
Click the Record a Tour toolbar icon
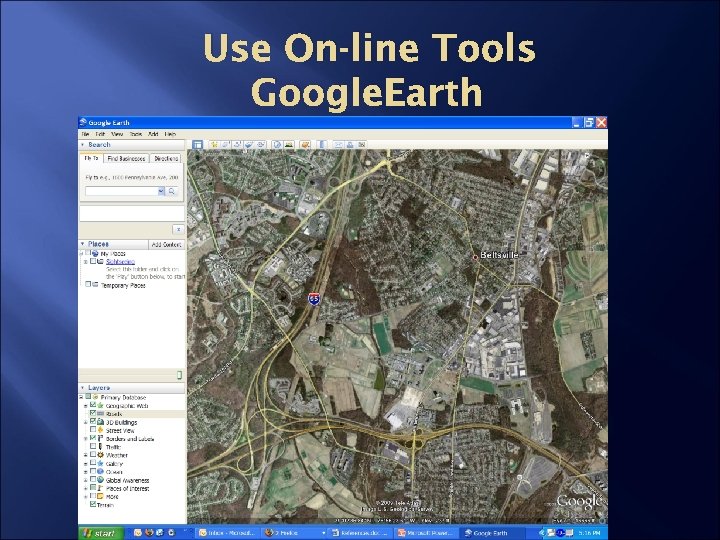(x=261, y=145)
